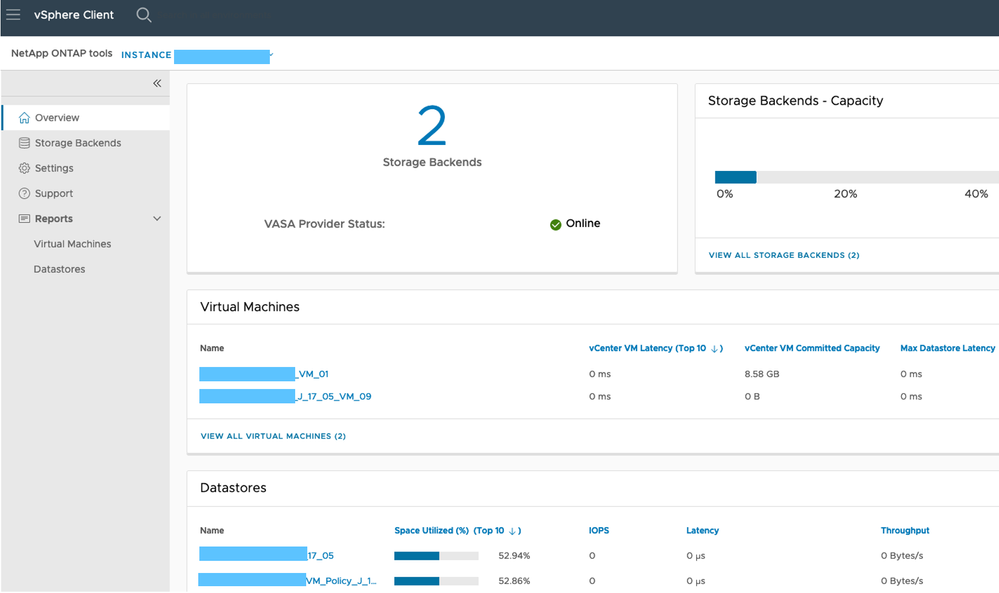Click the Overview home icon
Viewport: 999px width, 593px height.
[x=25, y=118]
